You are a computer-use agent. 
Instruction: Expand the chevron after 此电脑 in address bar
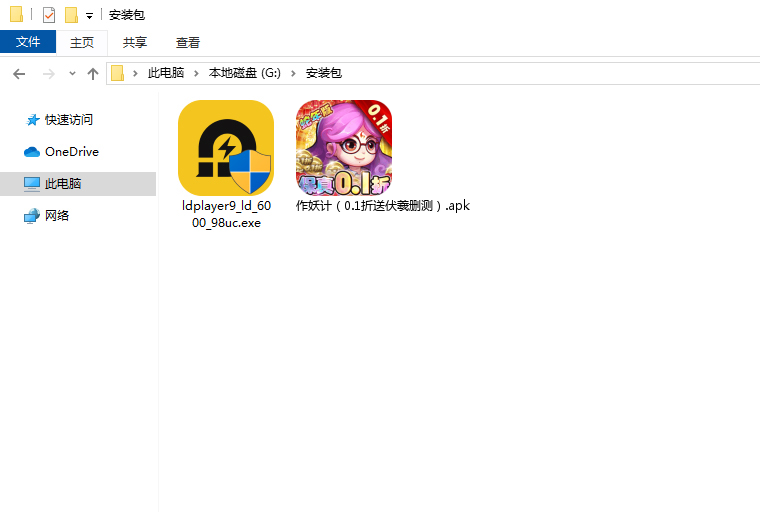click(194, 73)
